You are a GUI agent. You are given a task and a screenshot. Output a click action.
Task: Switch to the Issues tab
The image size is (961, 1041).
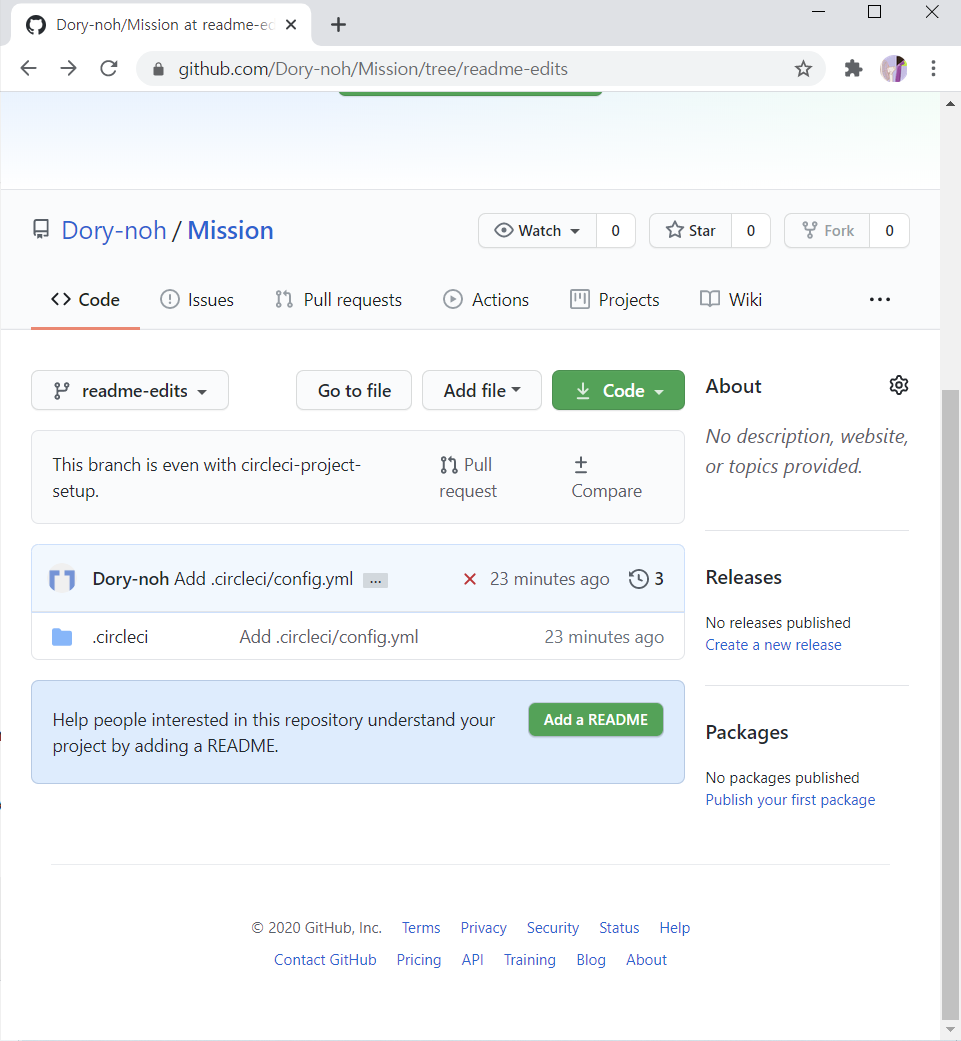tap(197, 300)
